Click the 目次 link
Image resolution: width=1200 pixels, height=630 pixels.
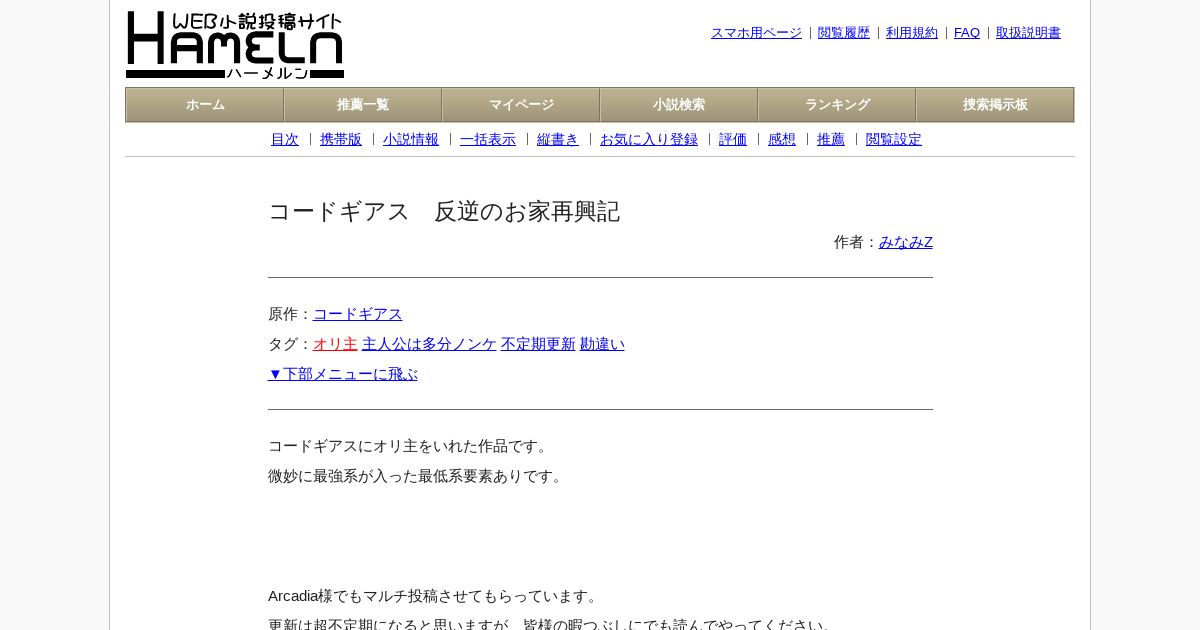click(x=285, y=140)
